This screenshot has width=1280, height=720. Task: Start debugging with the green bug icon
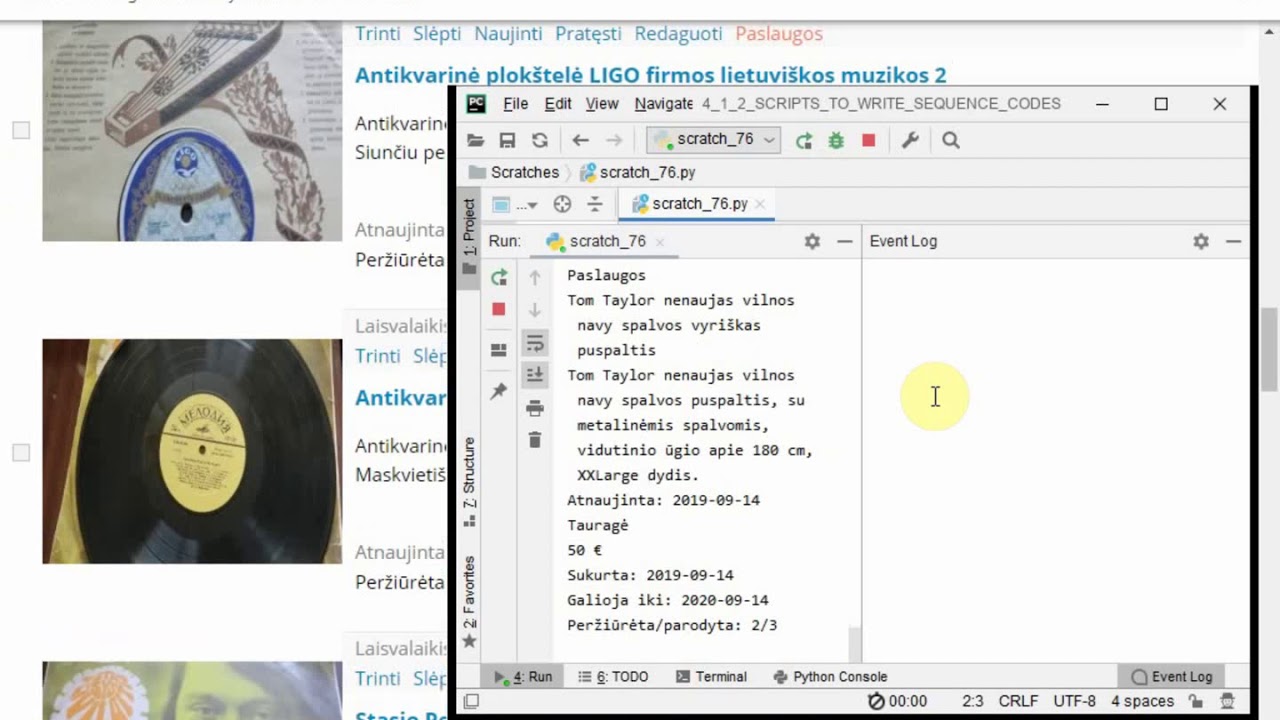point(836,141)
